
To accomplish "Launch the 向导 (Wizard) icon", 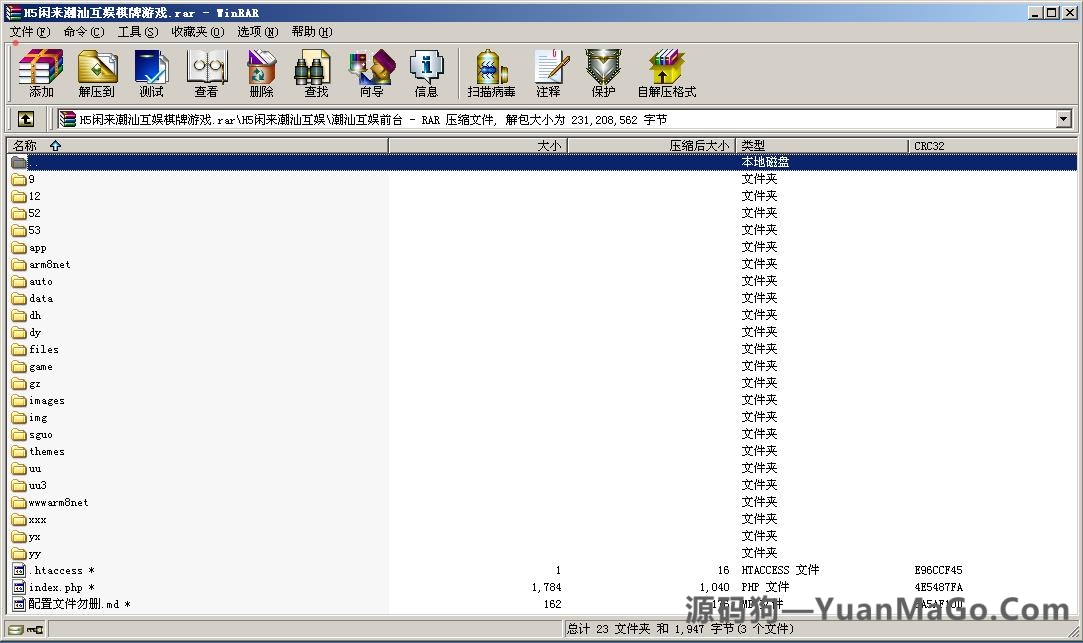I will pos(371,73).
